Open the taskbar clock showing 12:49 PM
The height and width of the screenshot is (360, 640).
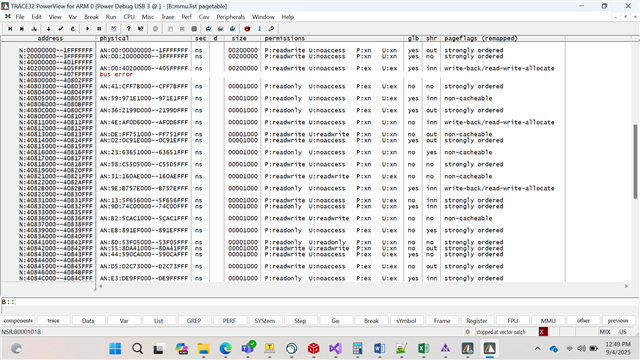[618, 348]
